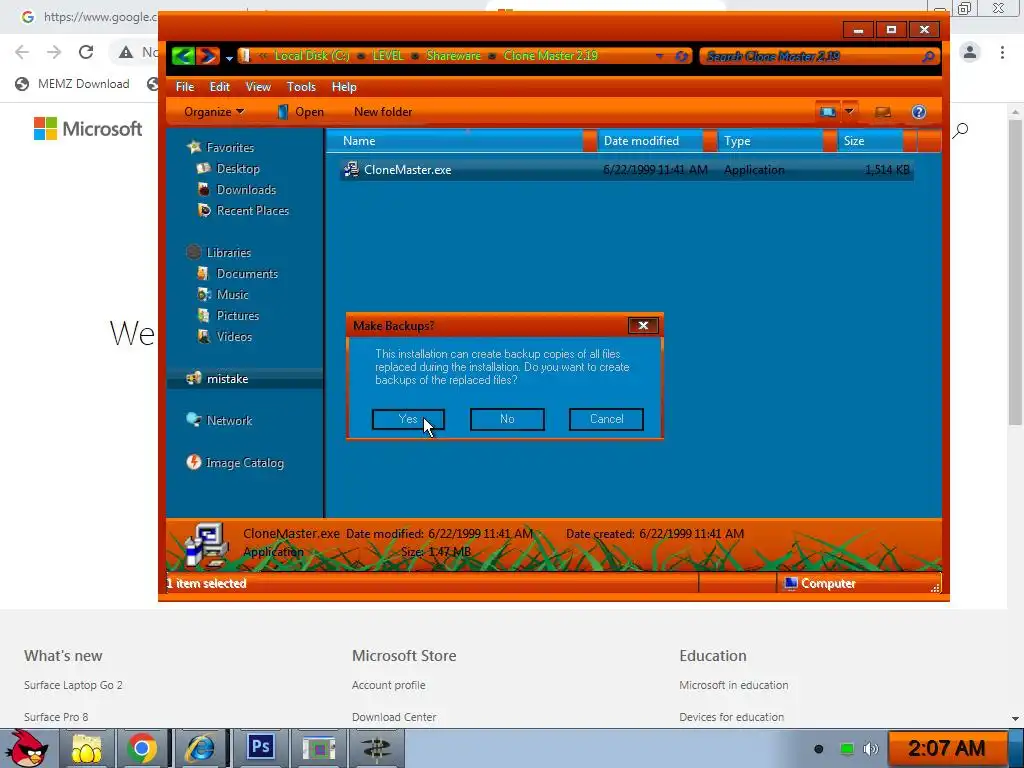Click the 2:07 AM taskbar clock
This screenshot has height=768, width=1024.
click(x=946, y=748)
